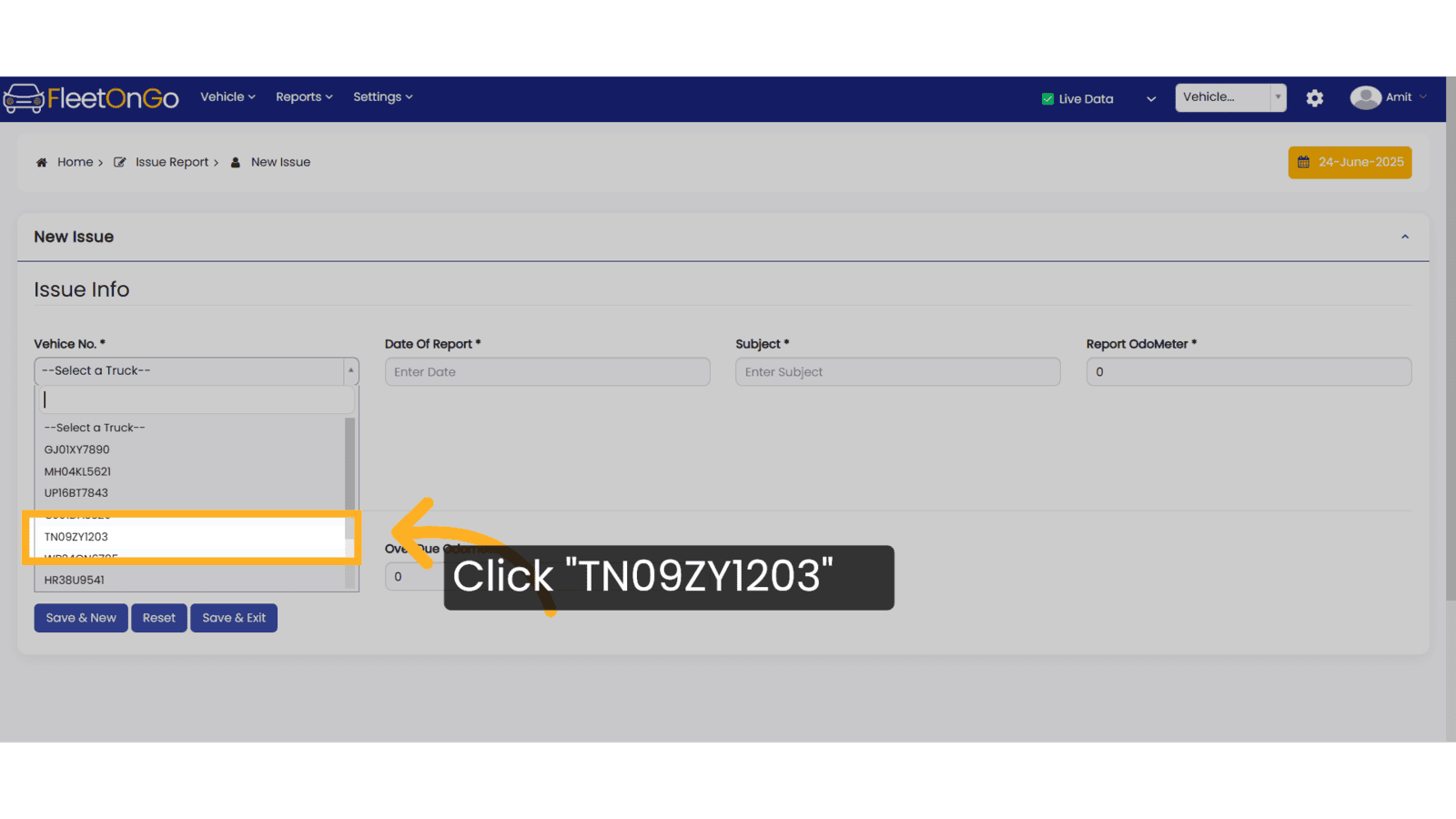Open Issue Report breadcrumb link

point(172,162)
